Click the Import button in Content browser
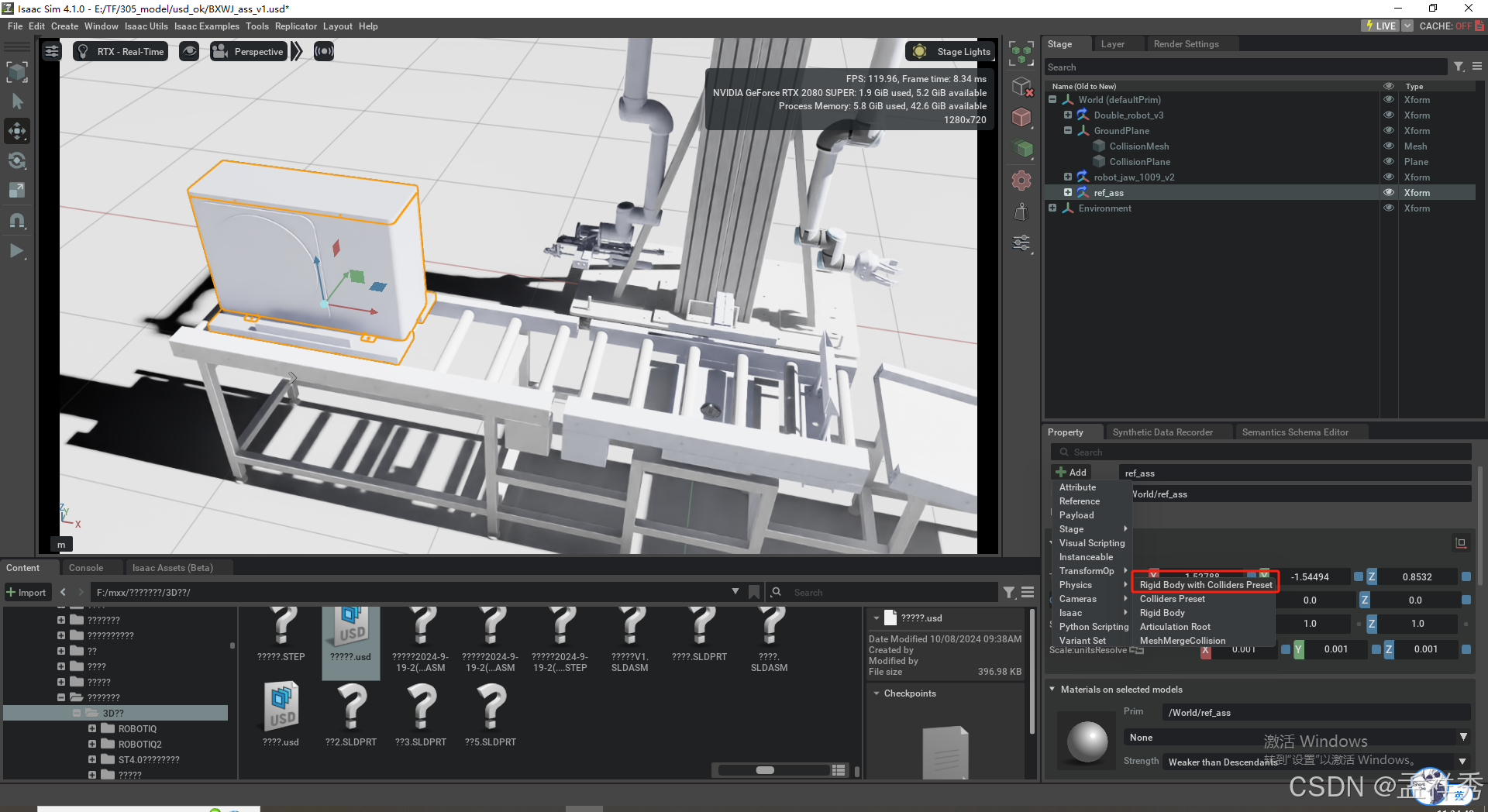 point(26,593)
